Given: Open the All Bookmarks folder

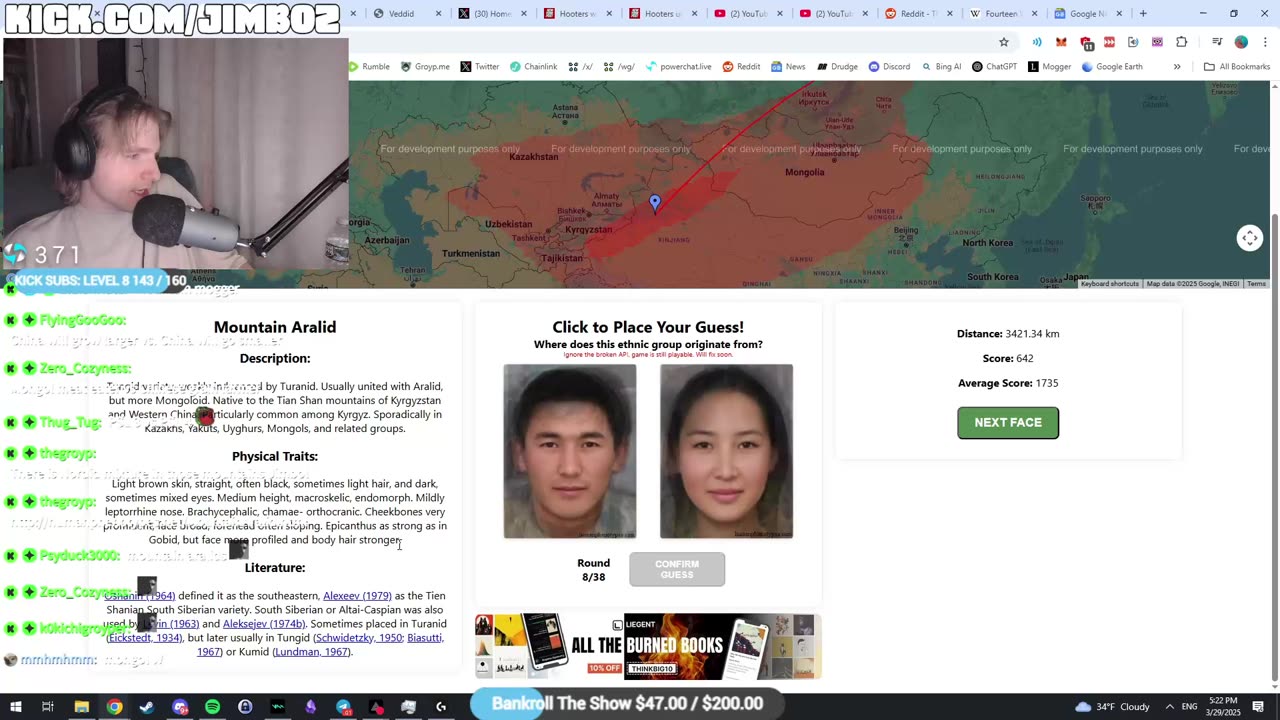Looking at the screenshot, I should click(1237, 67).
